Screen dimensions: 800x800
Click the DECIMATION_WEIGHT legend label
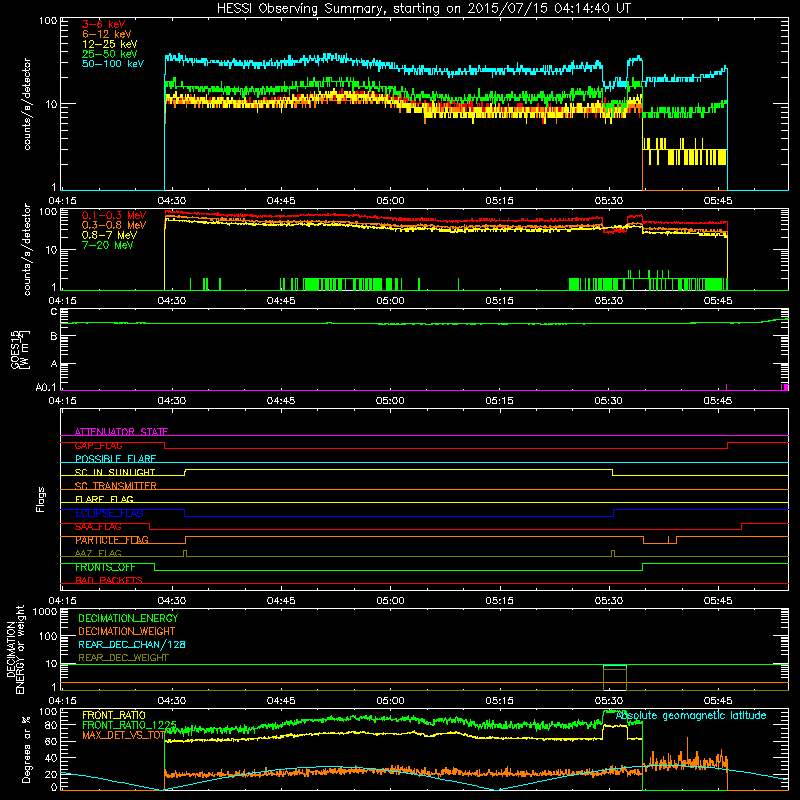coord(127,632)
